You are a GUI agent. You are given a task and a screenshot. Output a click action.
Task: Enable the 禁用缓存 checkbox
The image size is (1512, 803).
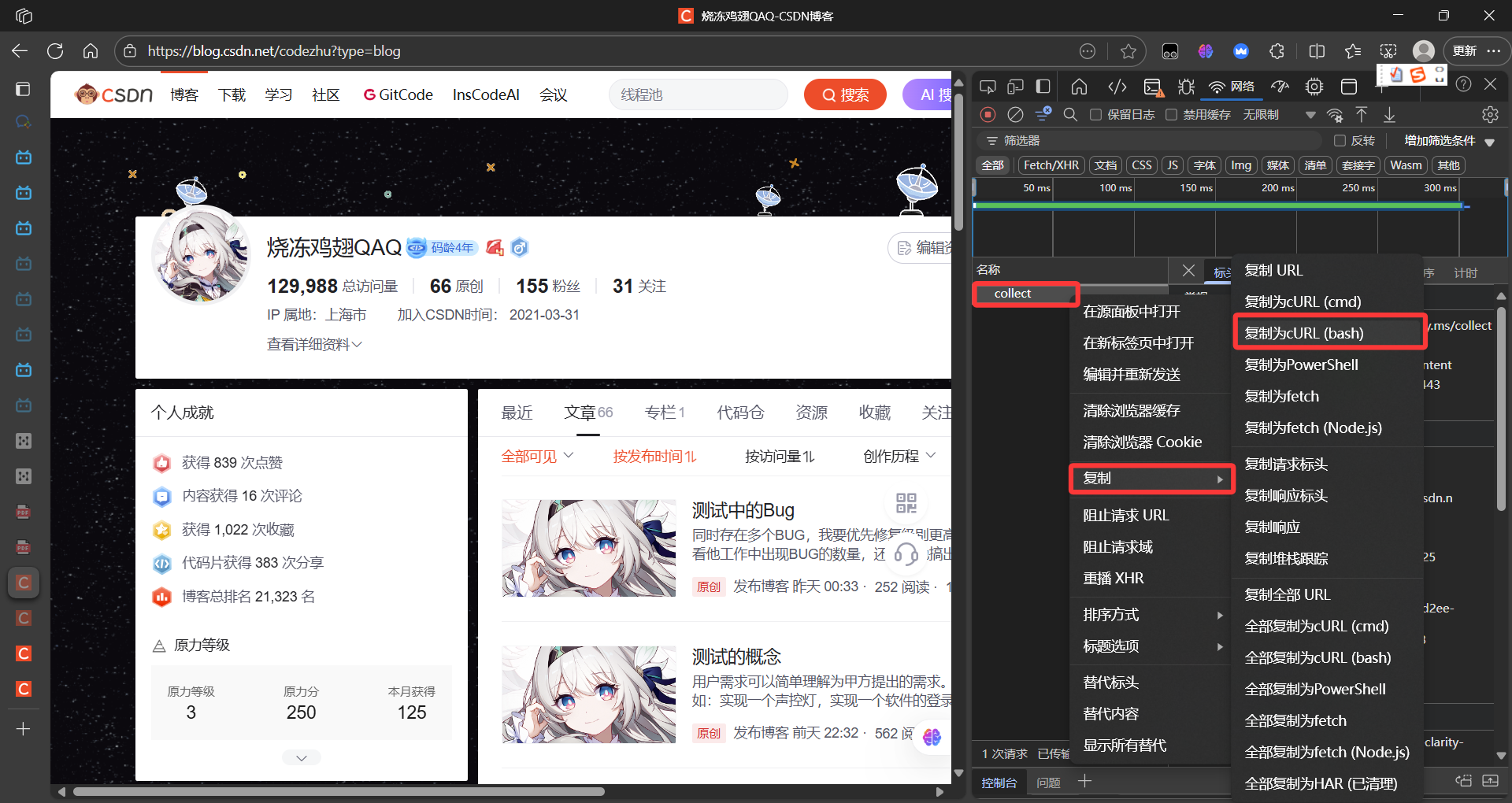point(1172,115)
